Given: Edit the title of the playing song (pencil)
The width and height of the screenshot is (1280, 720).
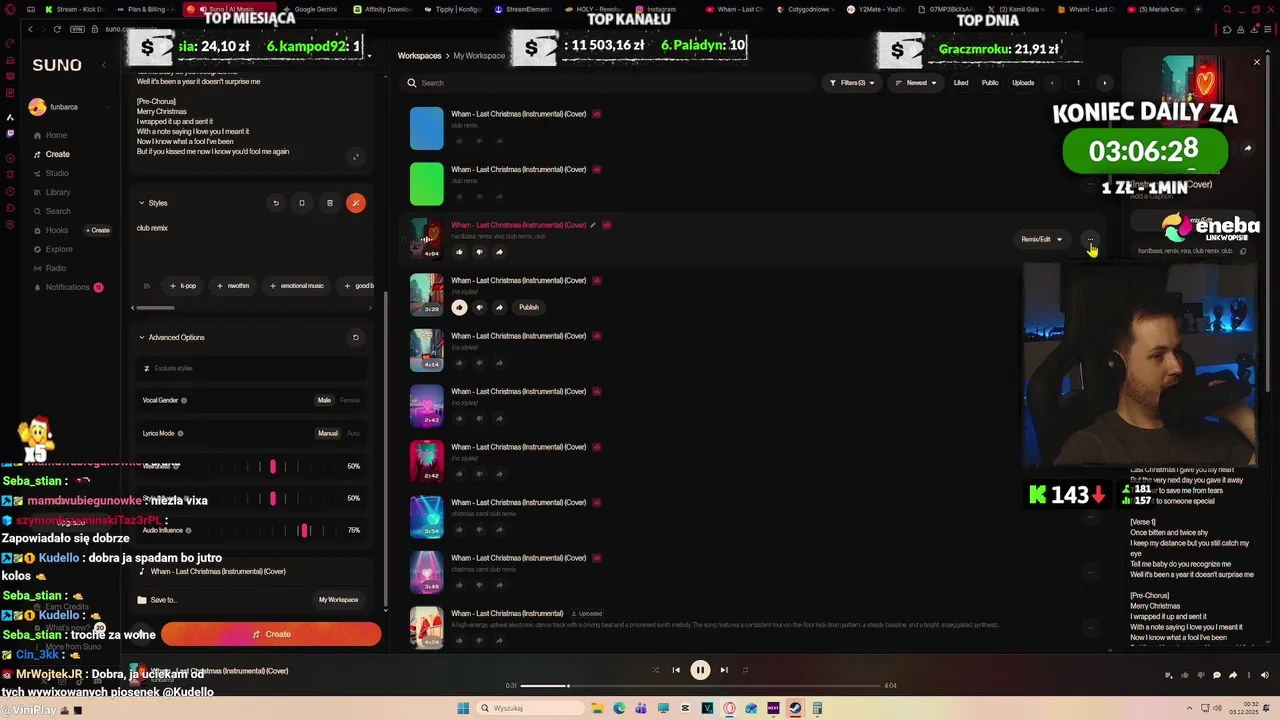Looking at the screenshot, I should point(593,225).
